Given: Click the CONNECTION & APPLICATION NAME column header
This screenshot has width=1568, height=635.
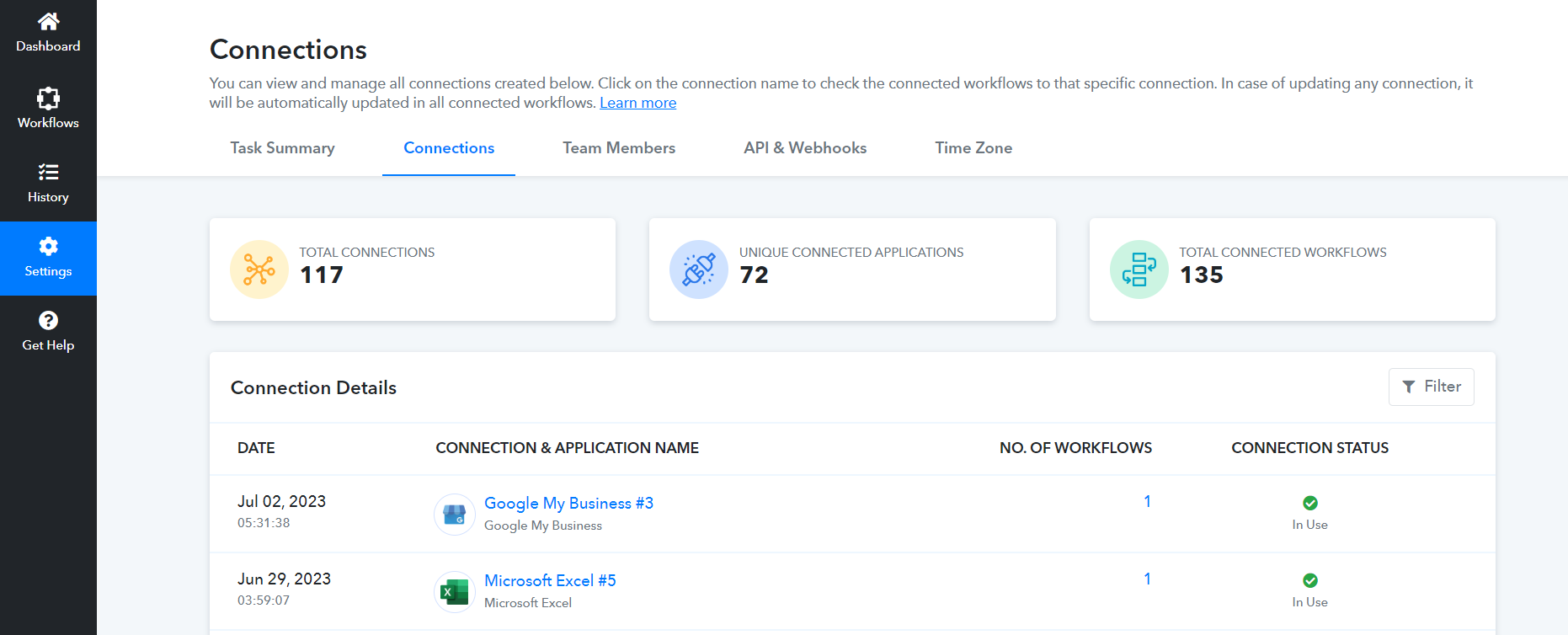Looking at the screenshot, I should tap(568, 448).
